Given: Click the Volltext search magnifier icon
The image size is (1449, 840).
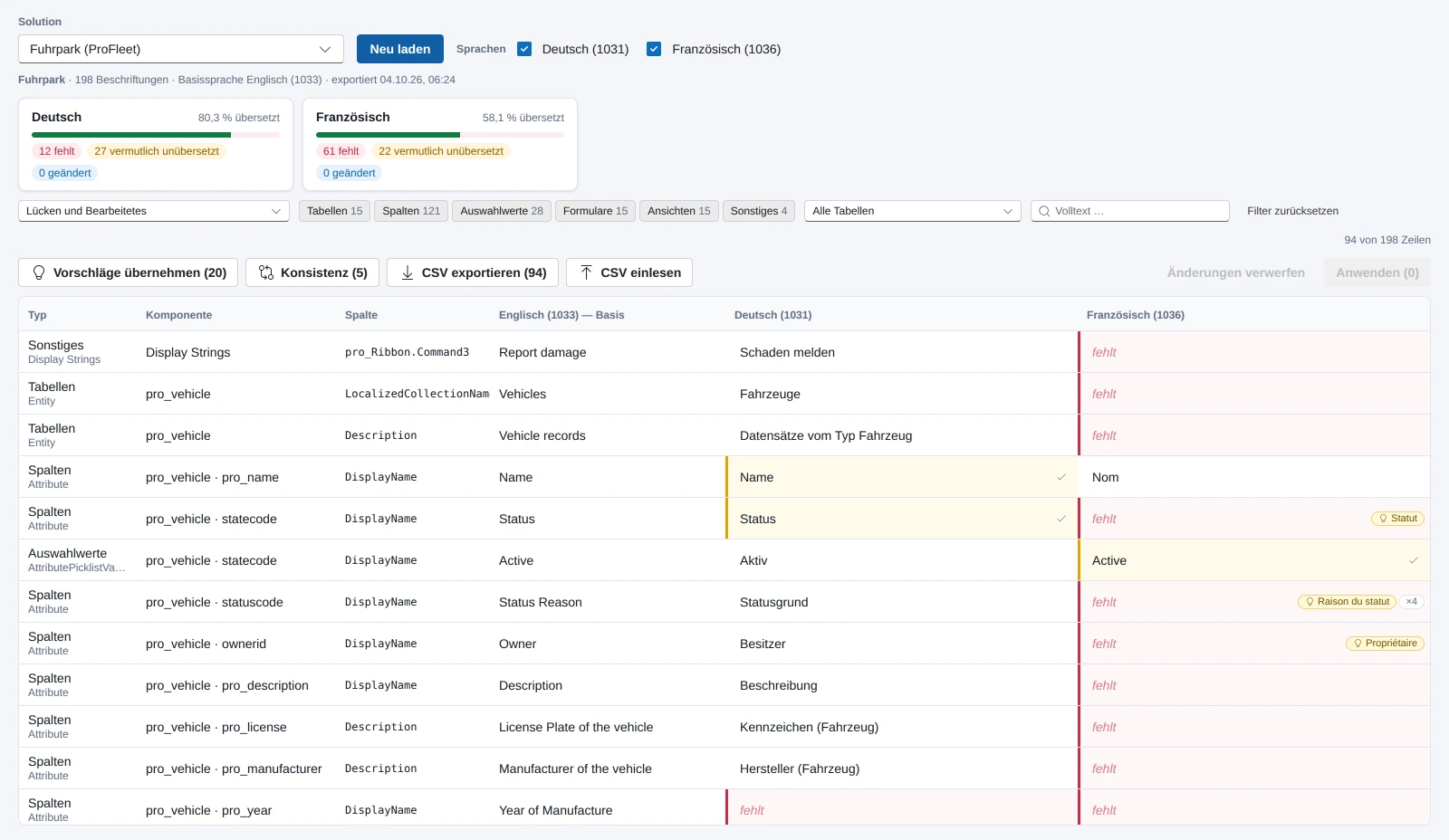Looking at the screenshot, I should click(1044, 211).
